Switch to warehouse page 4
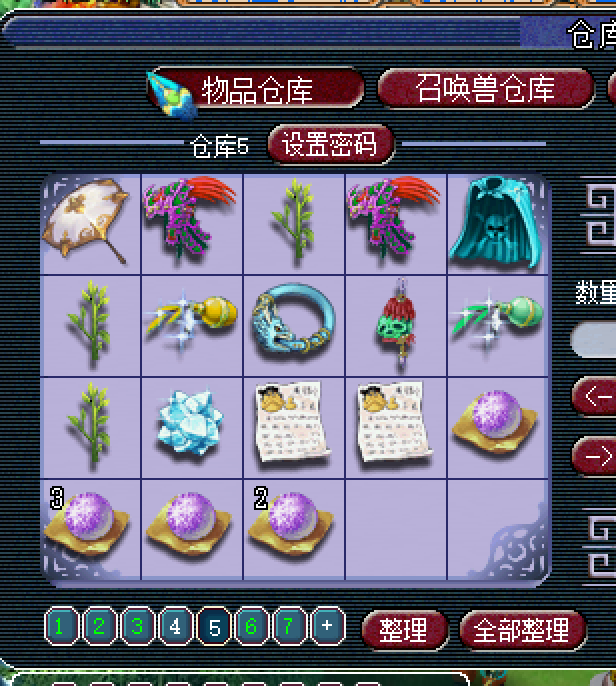Viewport: 616px width, 686px height. [x=175, y=626]
